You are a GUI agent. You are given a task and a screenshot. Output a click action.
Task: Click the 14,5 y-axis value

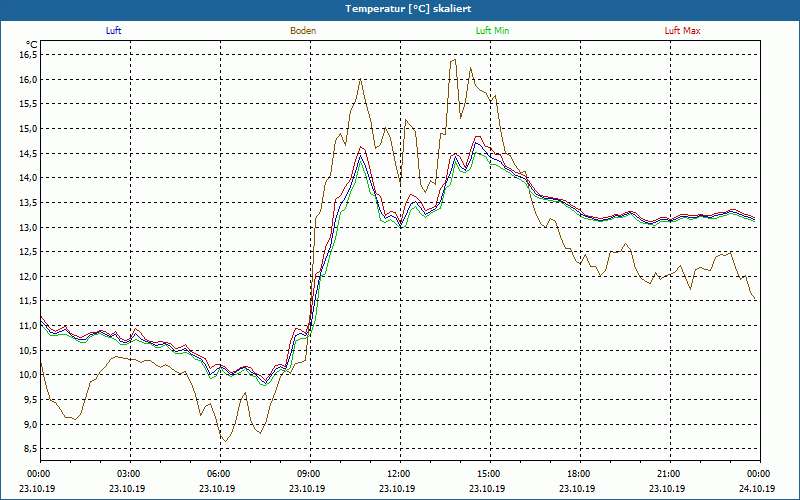click(x=29, y=154)
